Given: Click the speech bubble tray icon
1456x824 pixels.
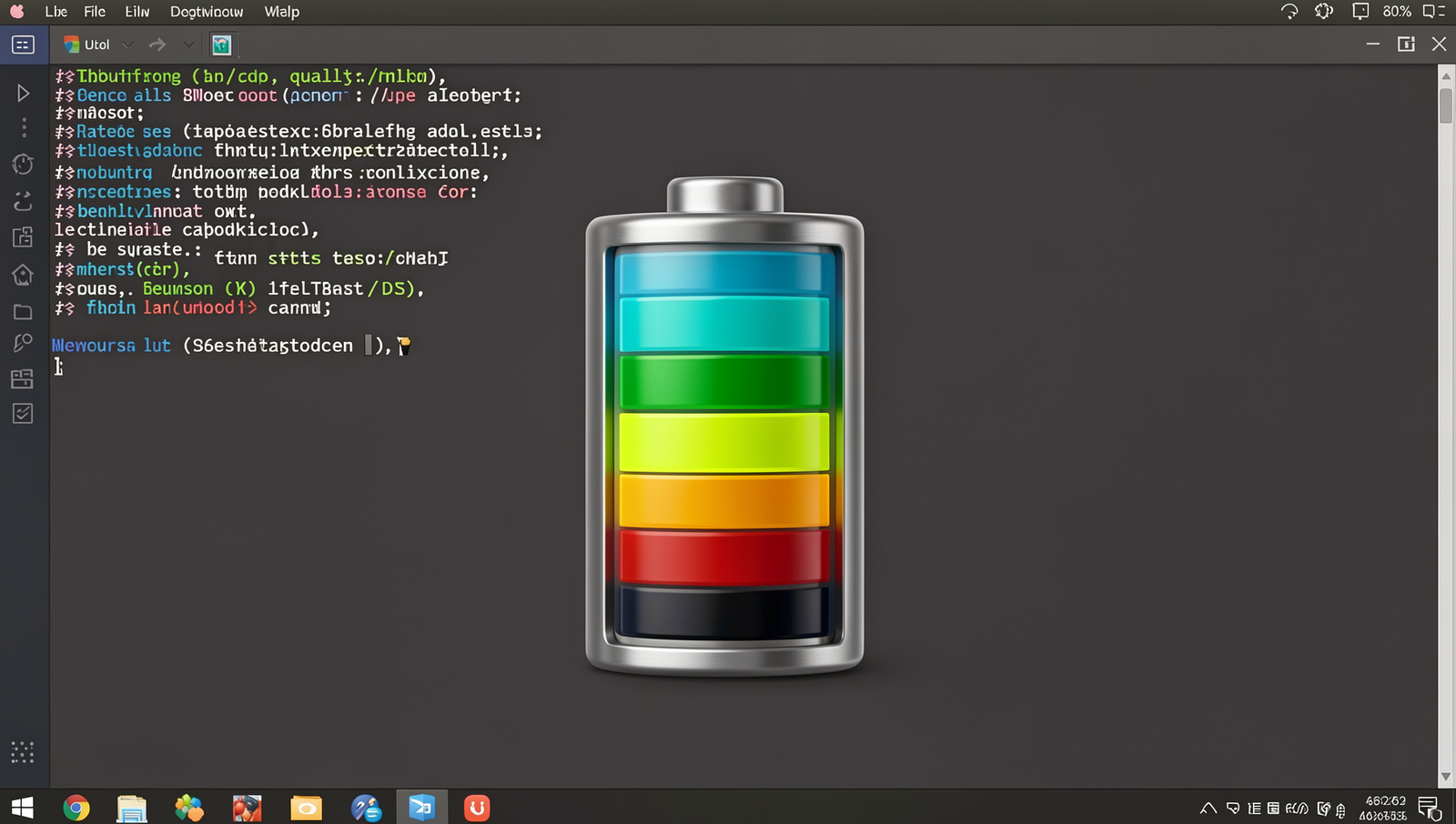Looking at the screenshot, I should [x=1233, y=808].
